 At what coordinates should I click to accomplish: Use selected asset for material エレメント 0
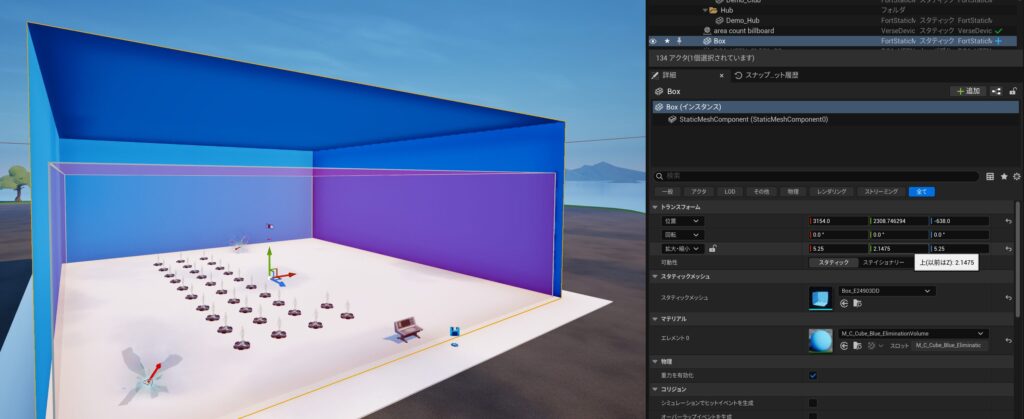(x=845, y=345)
